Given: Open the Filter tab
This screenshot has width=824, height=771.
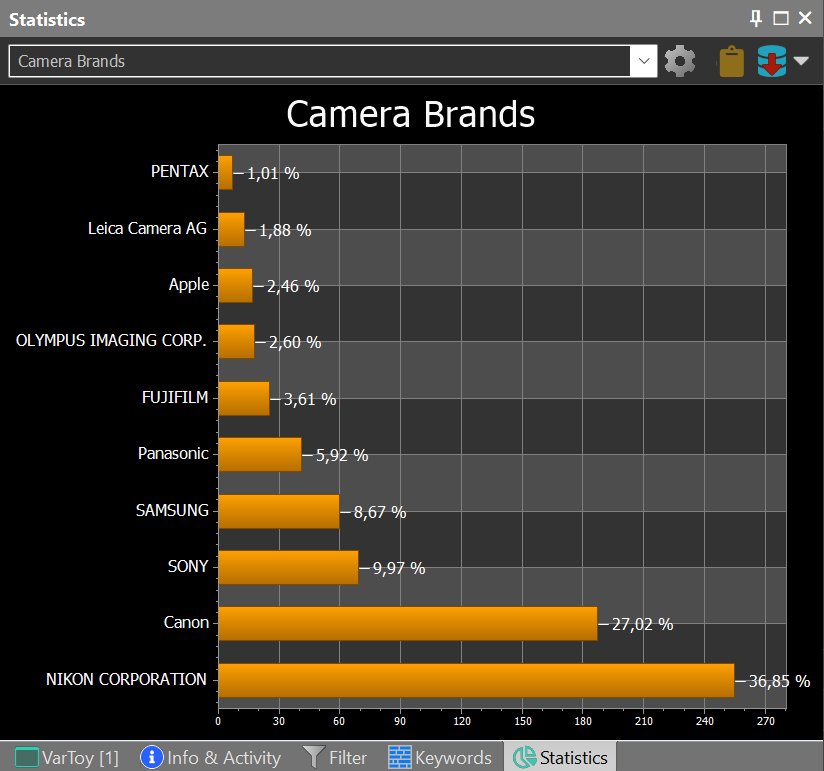Looking at the screenshot, I should click(337, 757).
